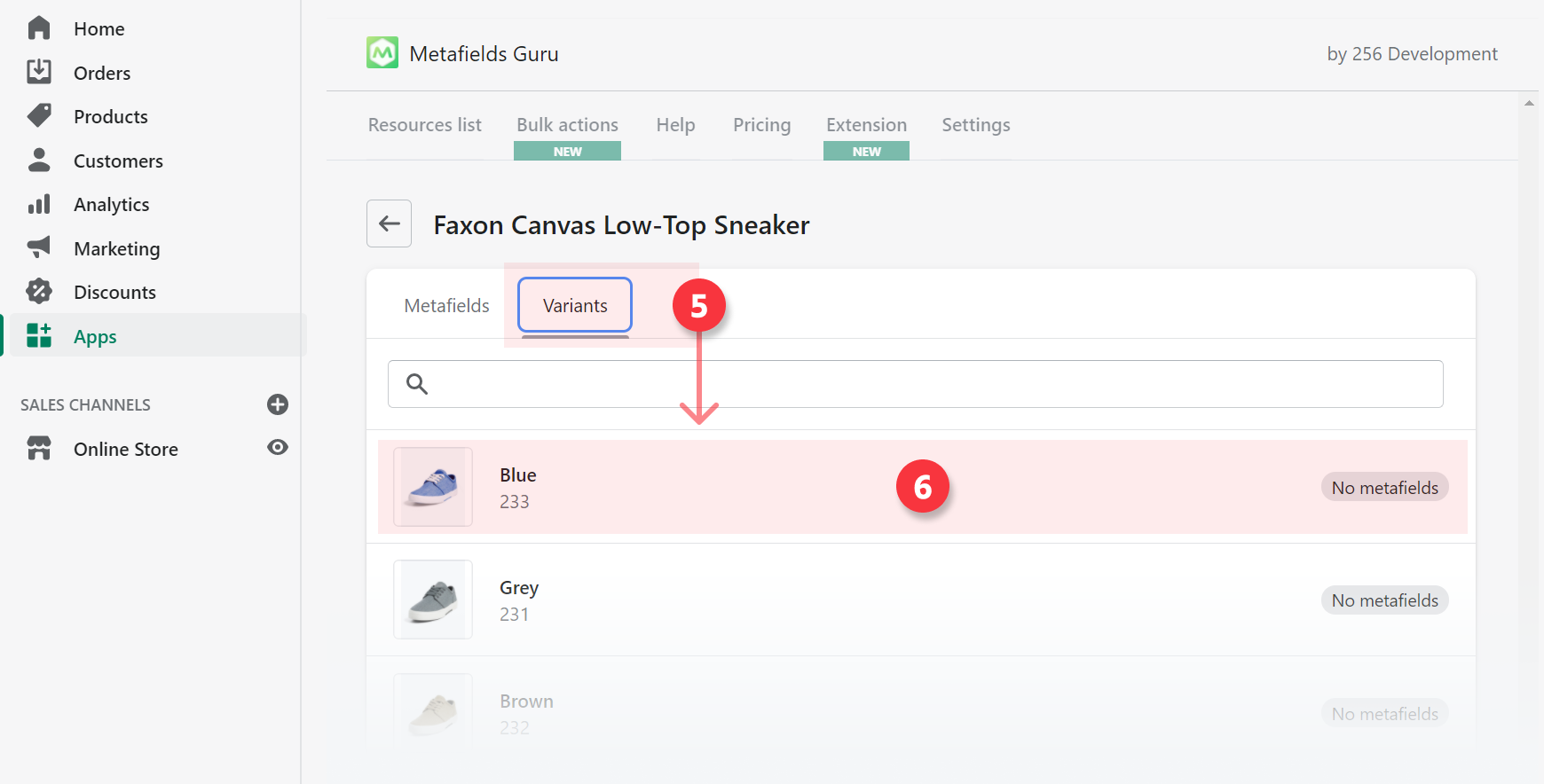
Task: Click the Apps grid icon
Action: click(x=39, y=336)
